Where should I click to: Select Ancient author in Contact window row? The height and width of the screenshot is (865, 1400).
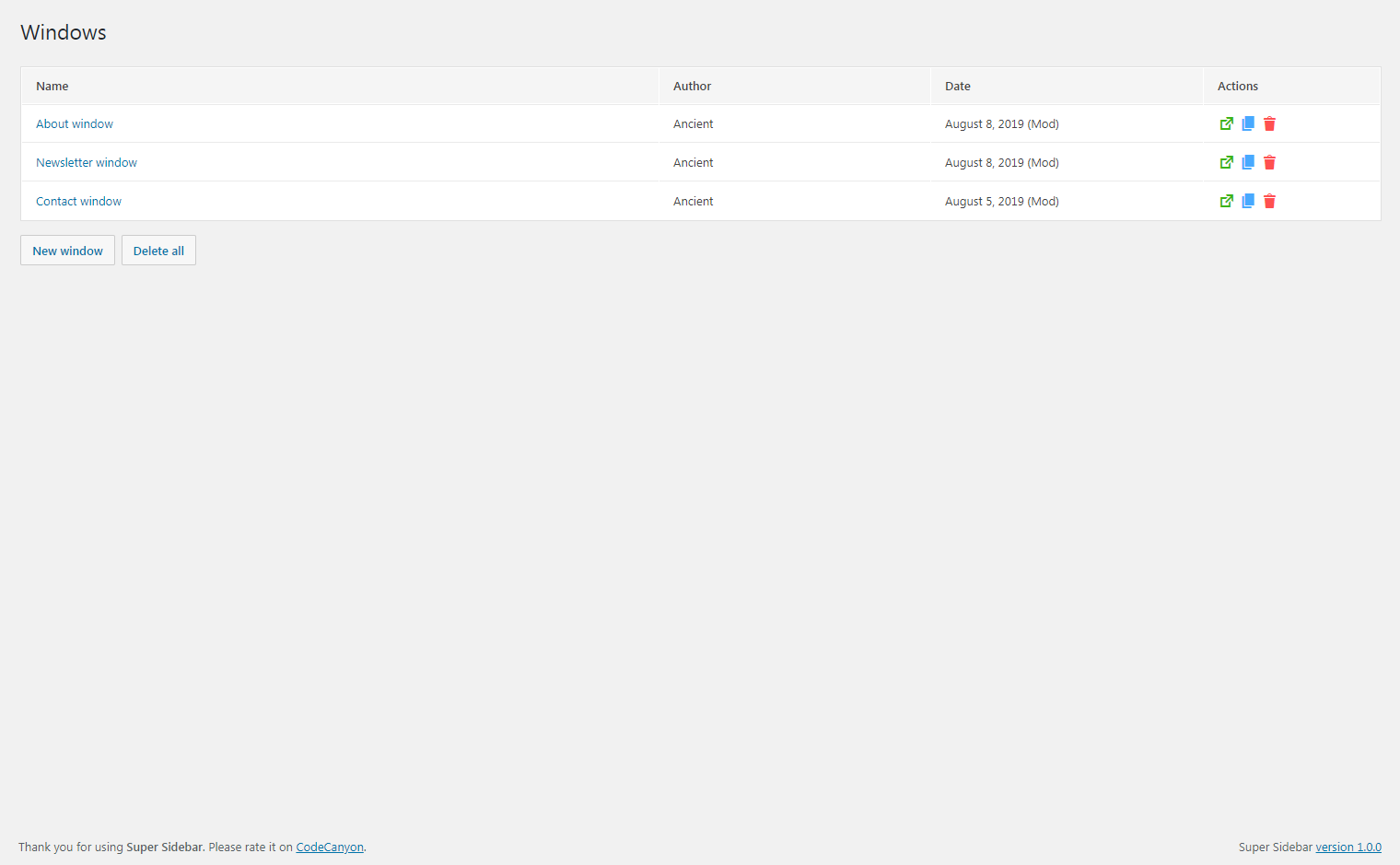(x=694, y=202)
